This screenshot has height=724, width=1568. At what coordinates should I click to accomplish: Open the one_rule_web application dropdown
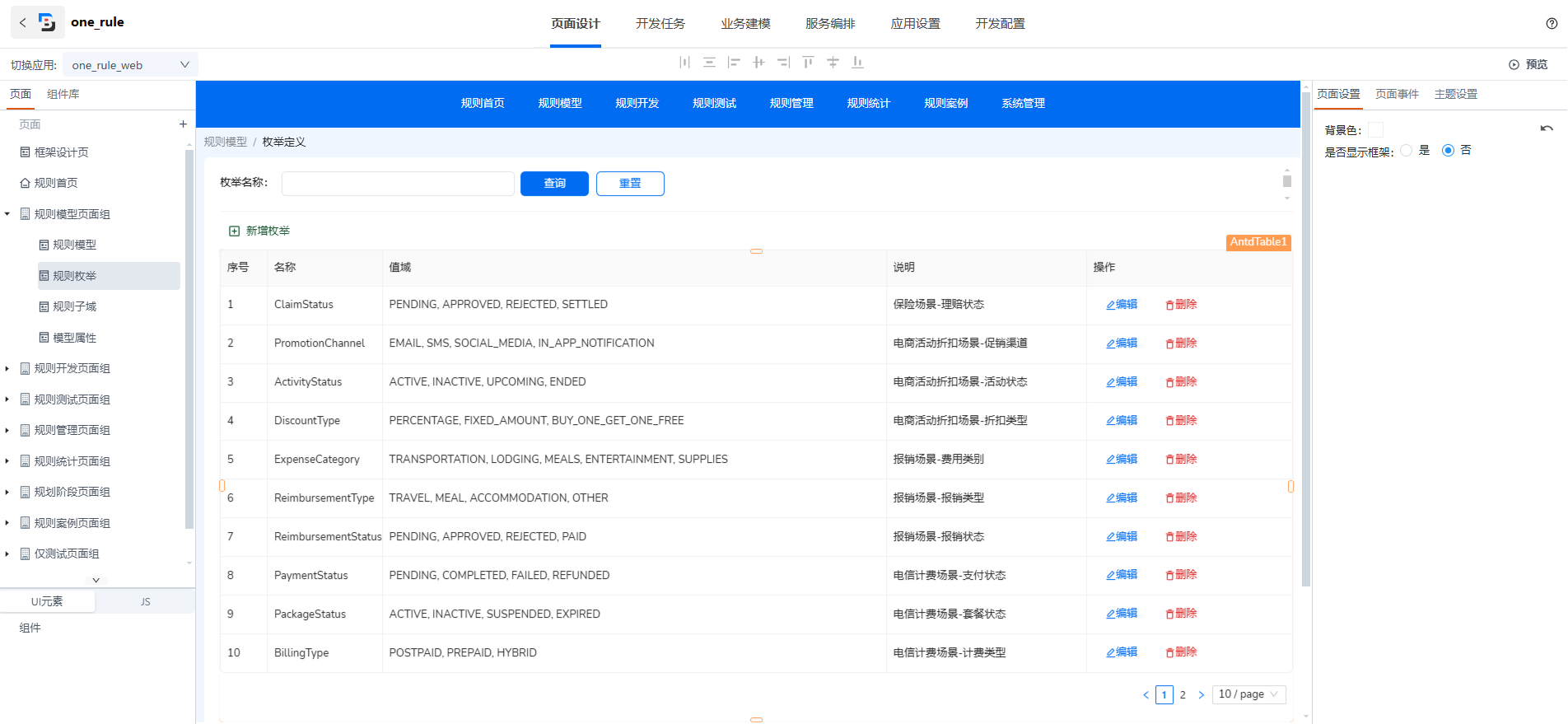130,65
